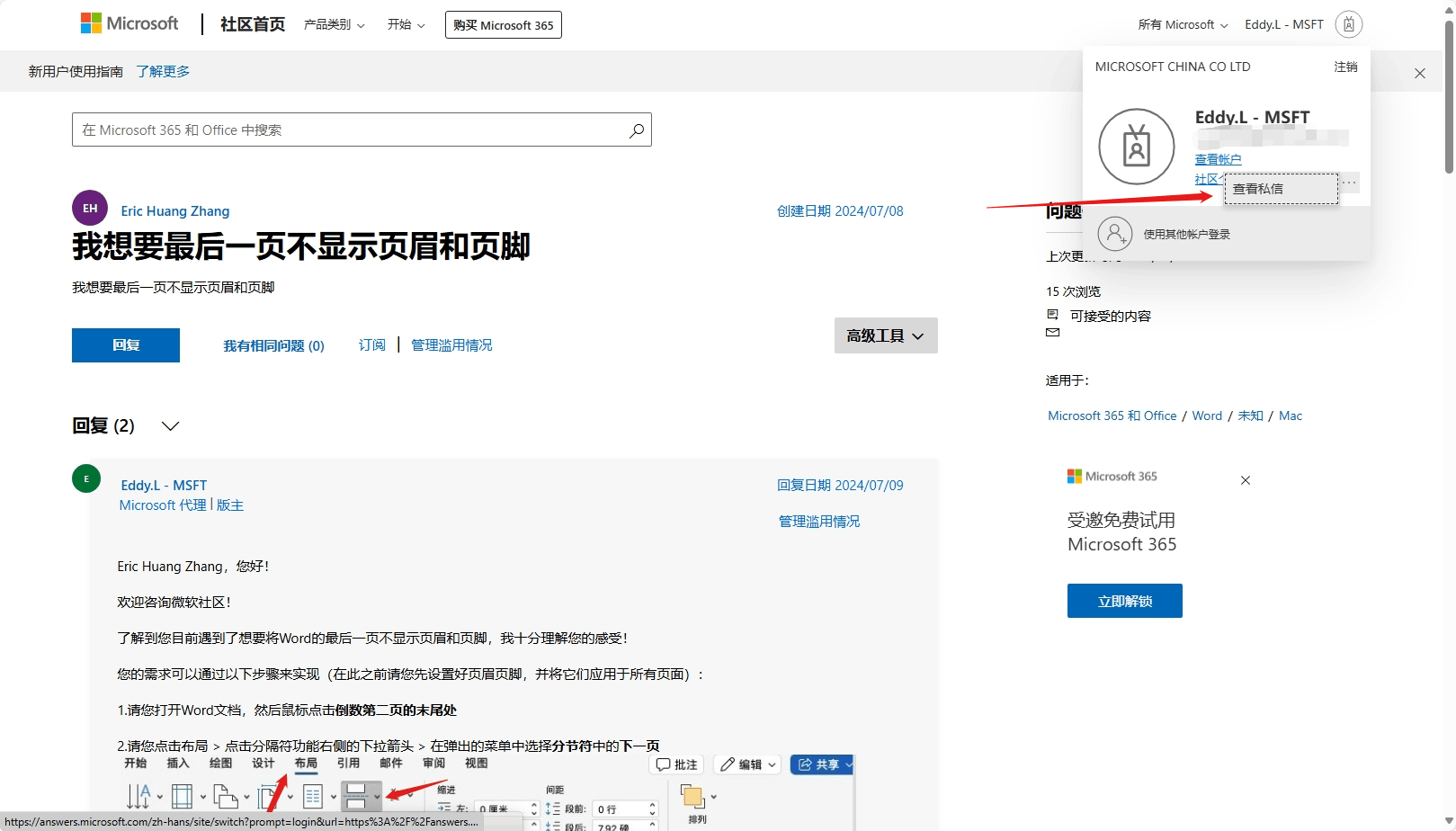Click the green E avatar on the reply
Viewport: 1456px width, 831px height.
86,478
